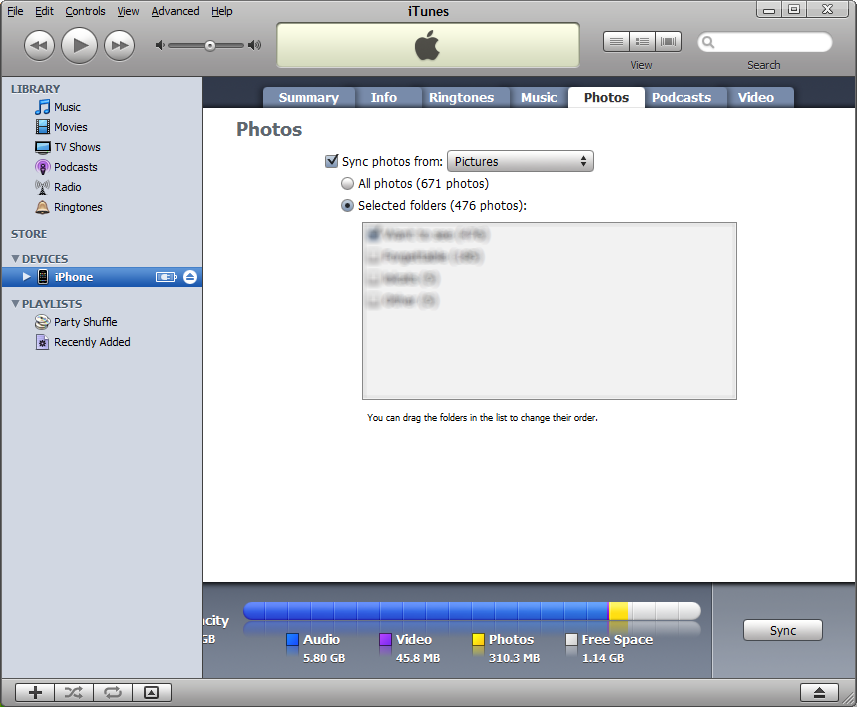Focus the iTunes search field
The width and height of the screenshot is (857, 707).
(765, 42)
